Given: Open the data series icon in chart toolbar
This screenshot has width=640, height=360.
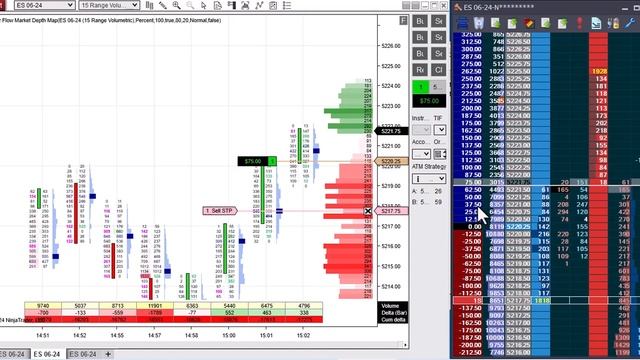Looking at the screenshot, I should 245,5.
